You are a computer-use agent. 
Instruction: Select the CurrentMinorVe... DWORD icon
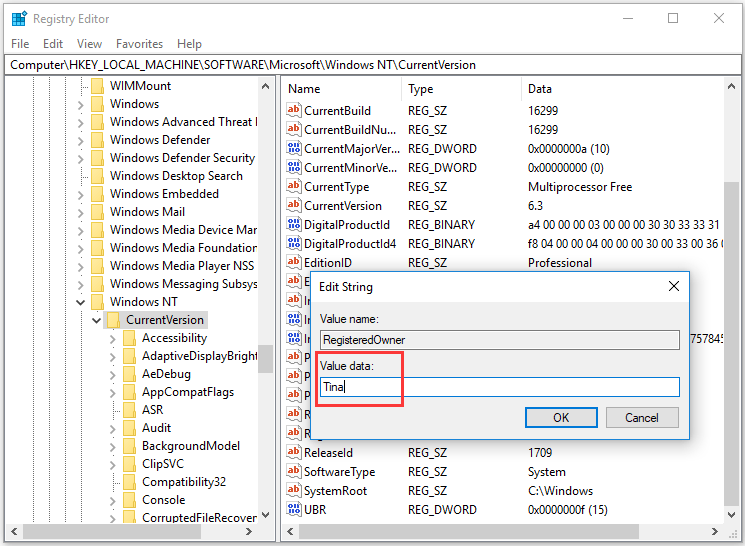(294, 167)
